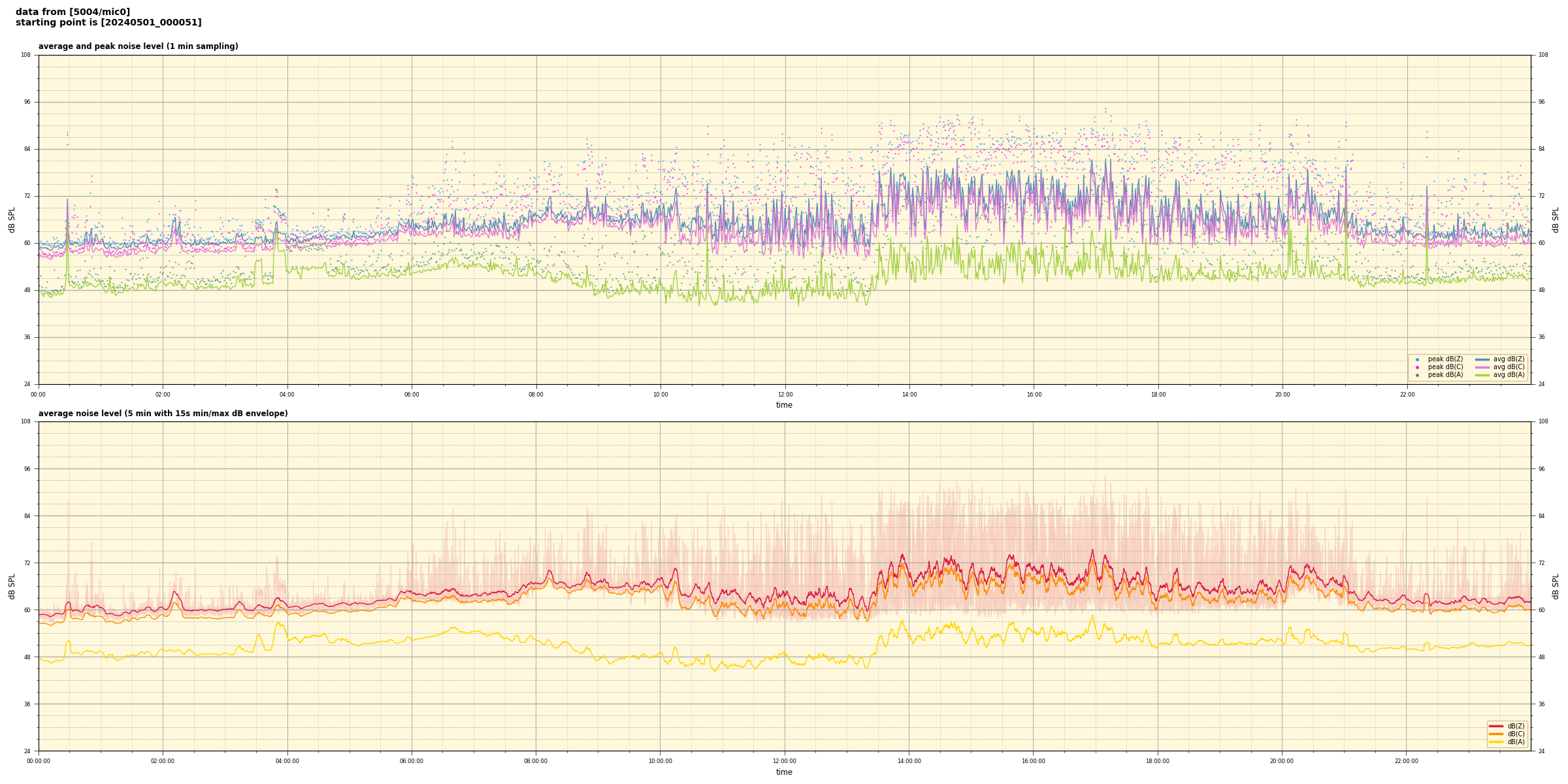Viewport: 1568px width, 784px height.
Task: Click the '5 min with 15s min/max' chart title
Action: click(163, 414)
